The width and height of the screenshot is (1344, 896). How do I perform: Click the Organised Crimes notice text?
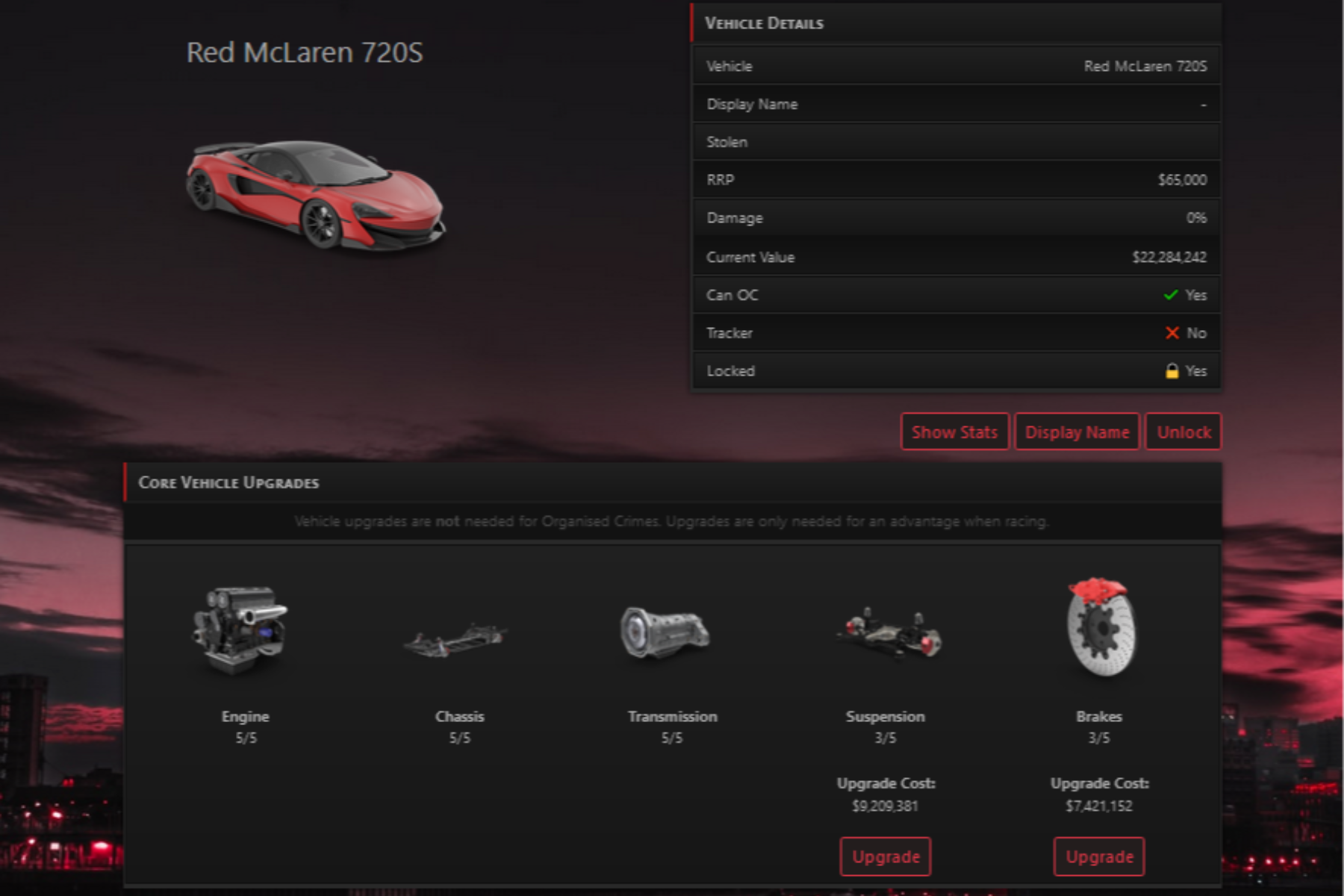pos(672,521)
